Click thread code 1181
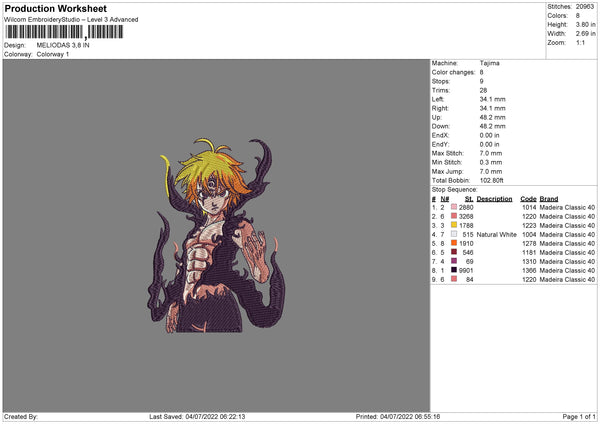Viewport: 600px width, 424px height. point(529,253)
